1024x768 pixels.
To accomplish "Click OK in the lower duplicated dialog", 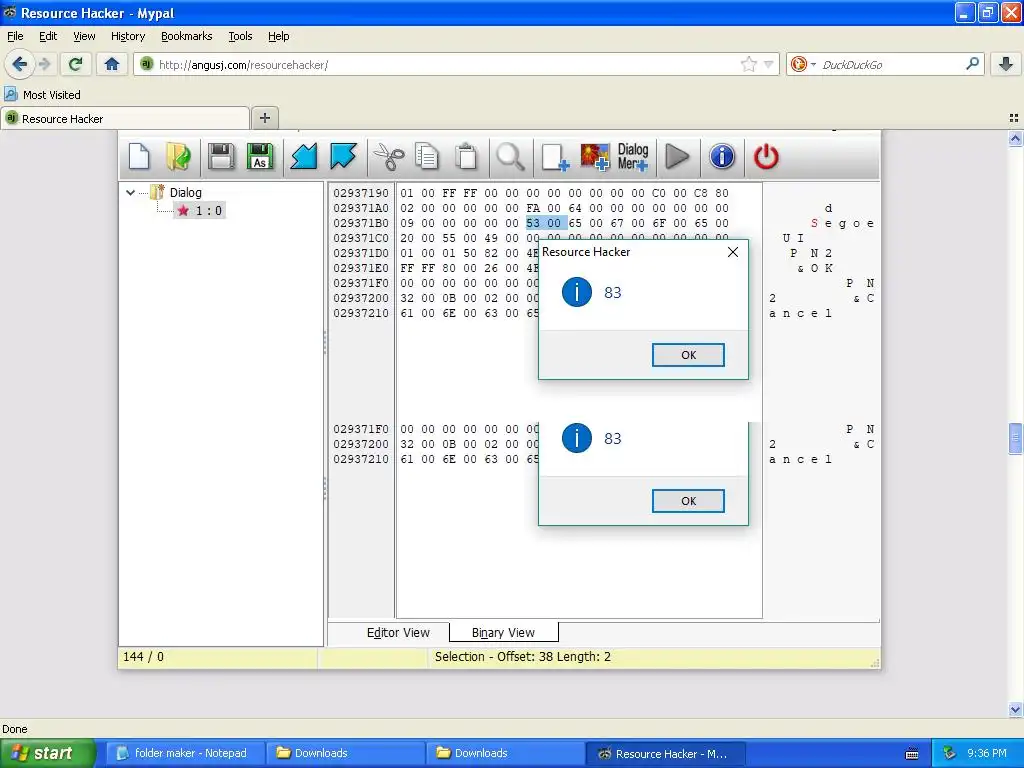I will [688, 501].
